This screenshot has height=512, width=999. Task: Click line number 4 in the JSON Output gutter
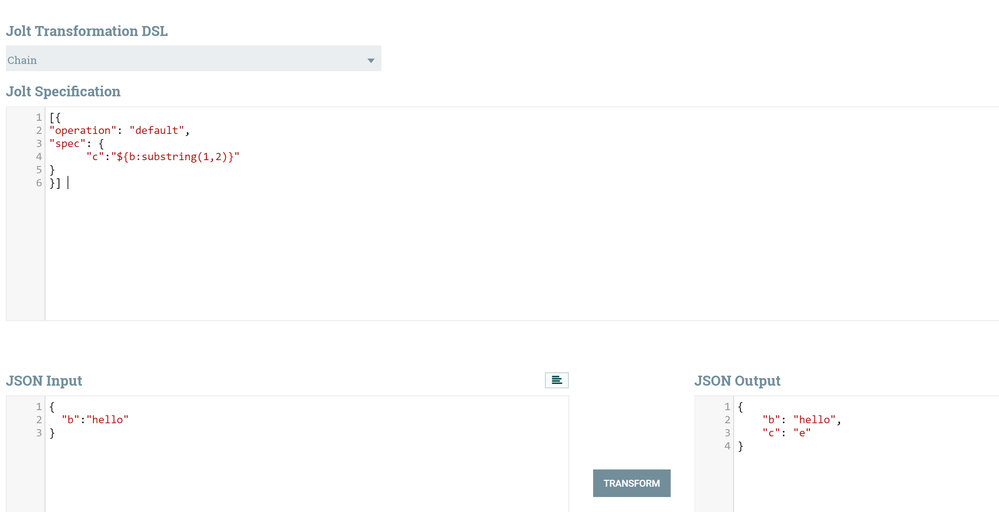[727, 446]
